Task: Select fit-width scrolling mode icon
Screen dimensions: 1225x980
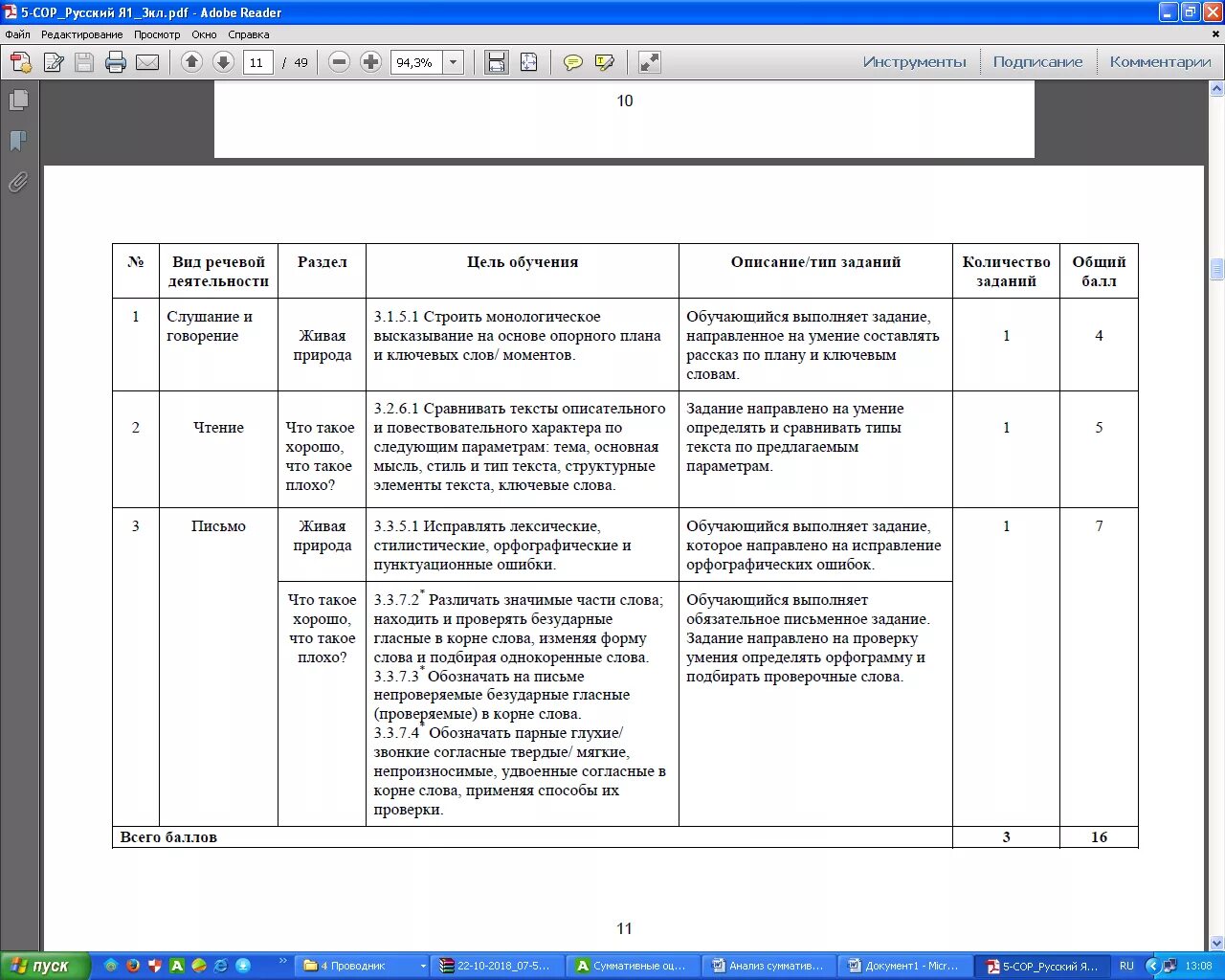Action: click(x=497, y=62)
